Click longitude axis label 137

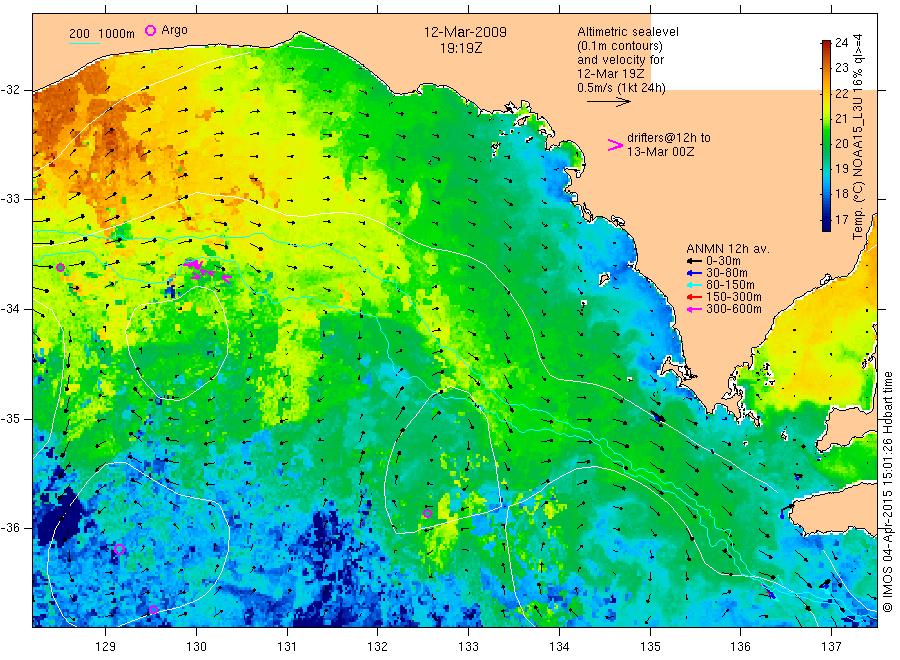831,647
